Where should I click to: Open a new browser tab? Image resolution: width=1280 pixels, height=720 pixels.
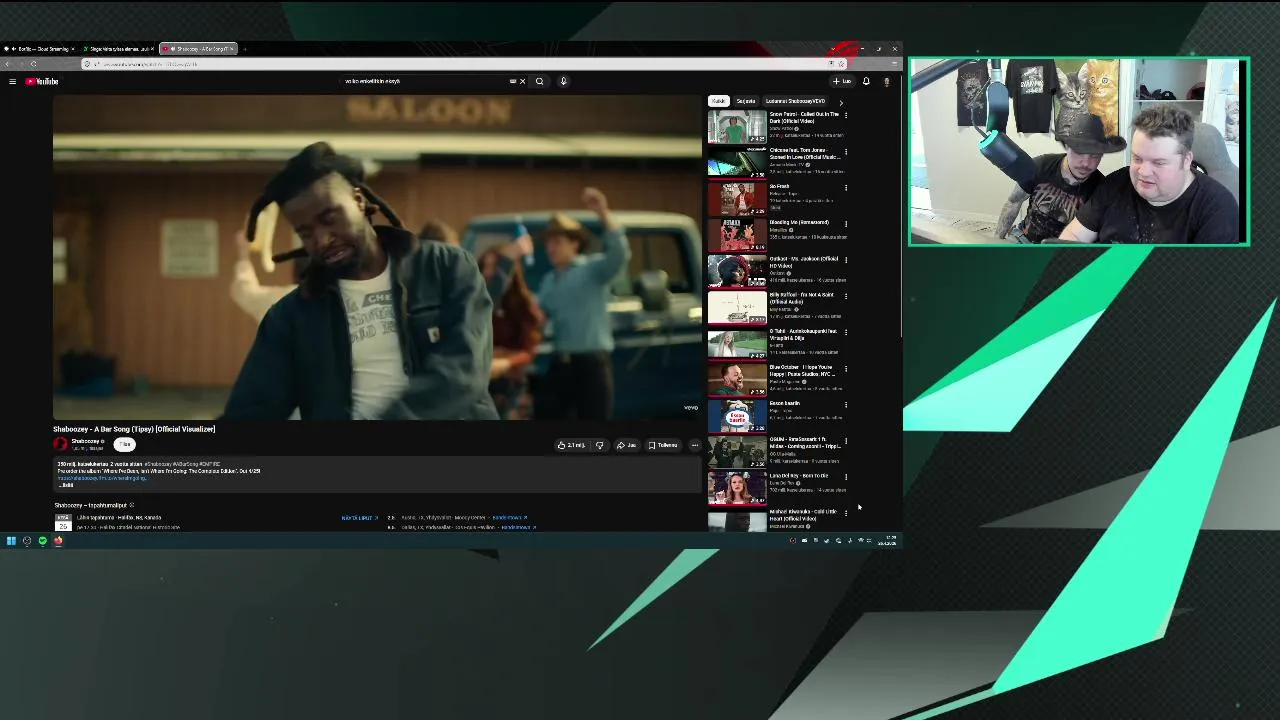coord(245,49)
